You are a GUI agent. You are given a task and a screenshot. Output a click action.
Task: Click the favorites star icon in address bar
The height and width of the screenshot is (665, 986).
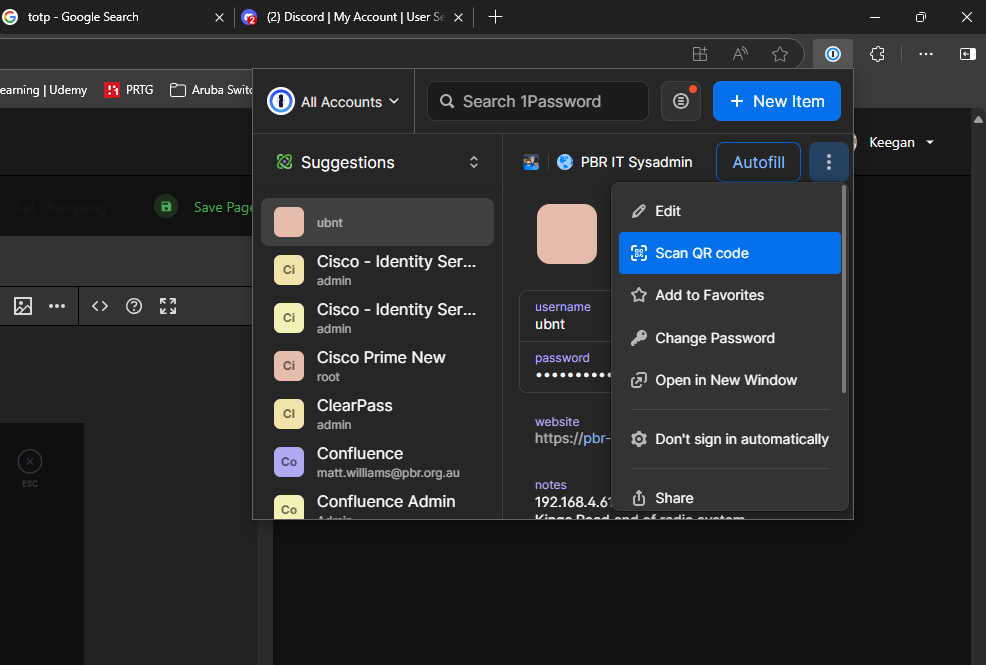pyautogui.click(x=780, y=54)
